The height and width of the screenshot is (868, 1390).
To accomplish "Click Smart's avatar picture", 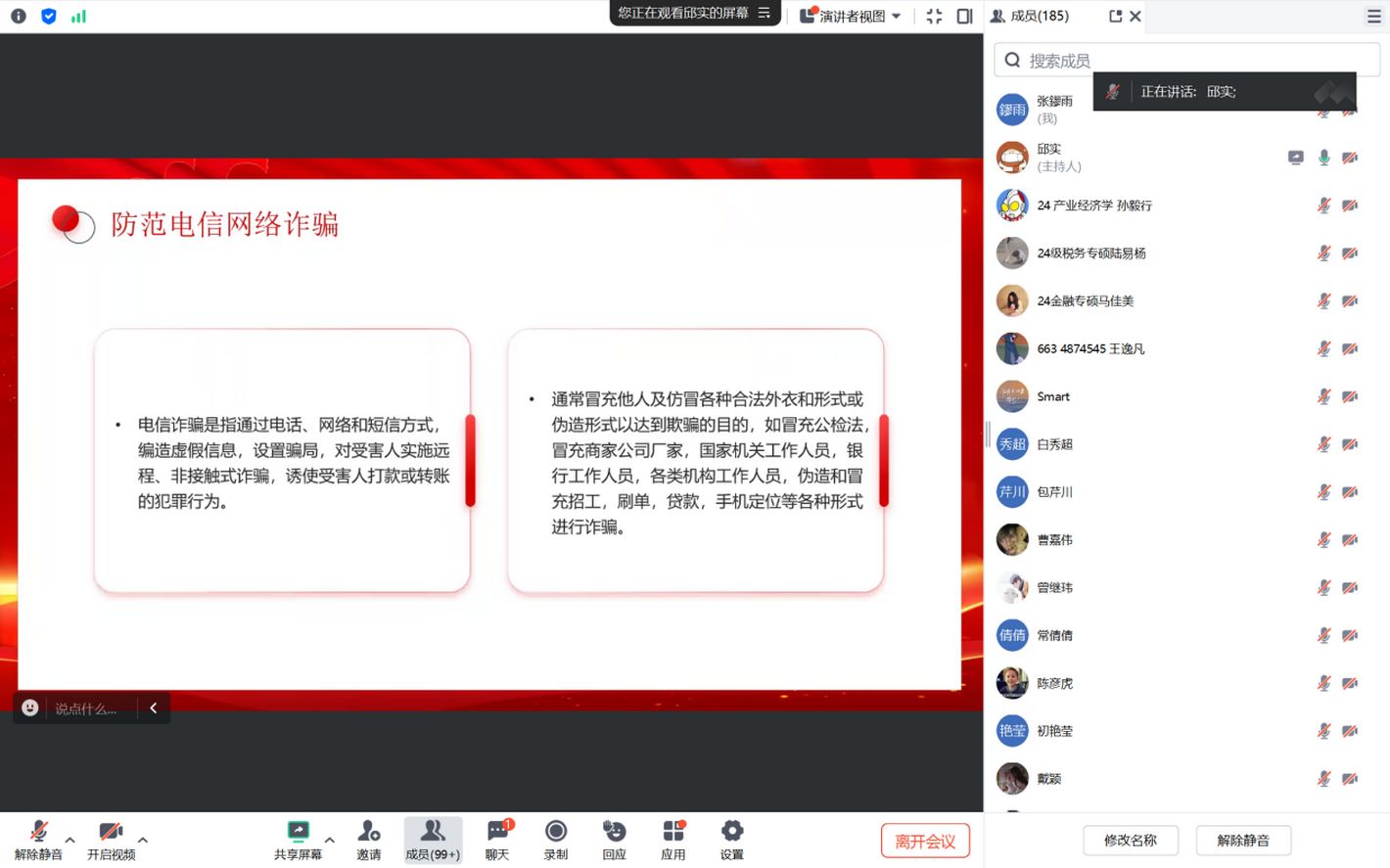I will tap(1012, 396).
